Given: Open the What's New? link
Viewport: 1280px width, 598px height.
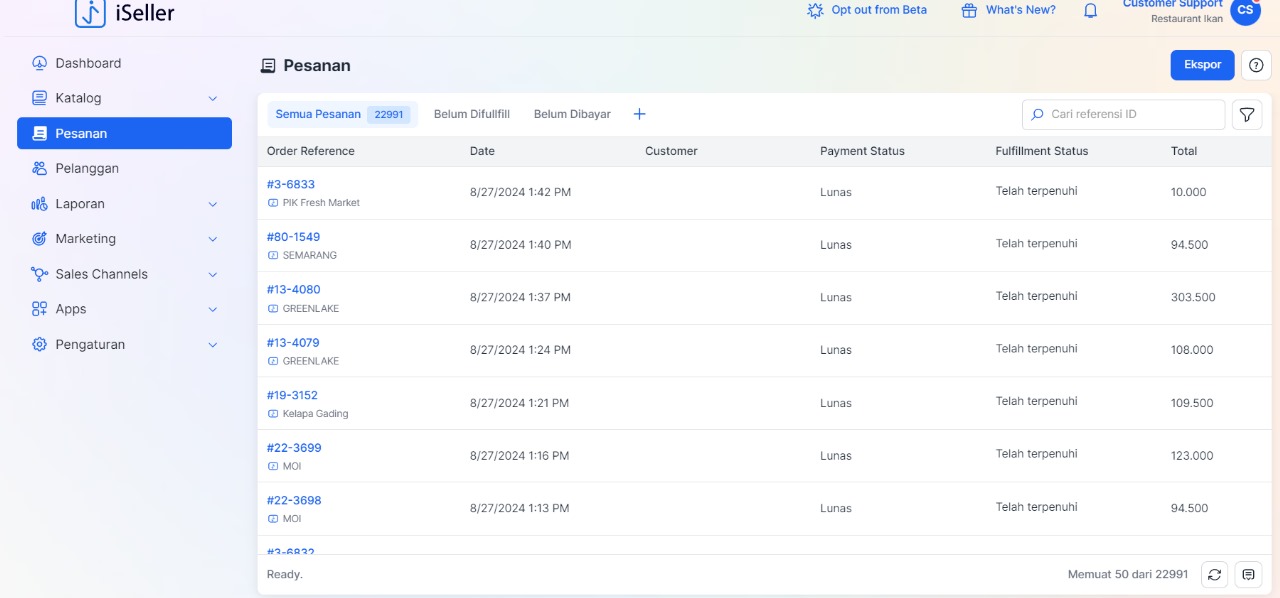Looking at the screenshot, I should [x=1021, y=10].
